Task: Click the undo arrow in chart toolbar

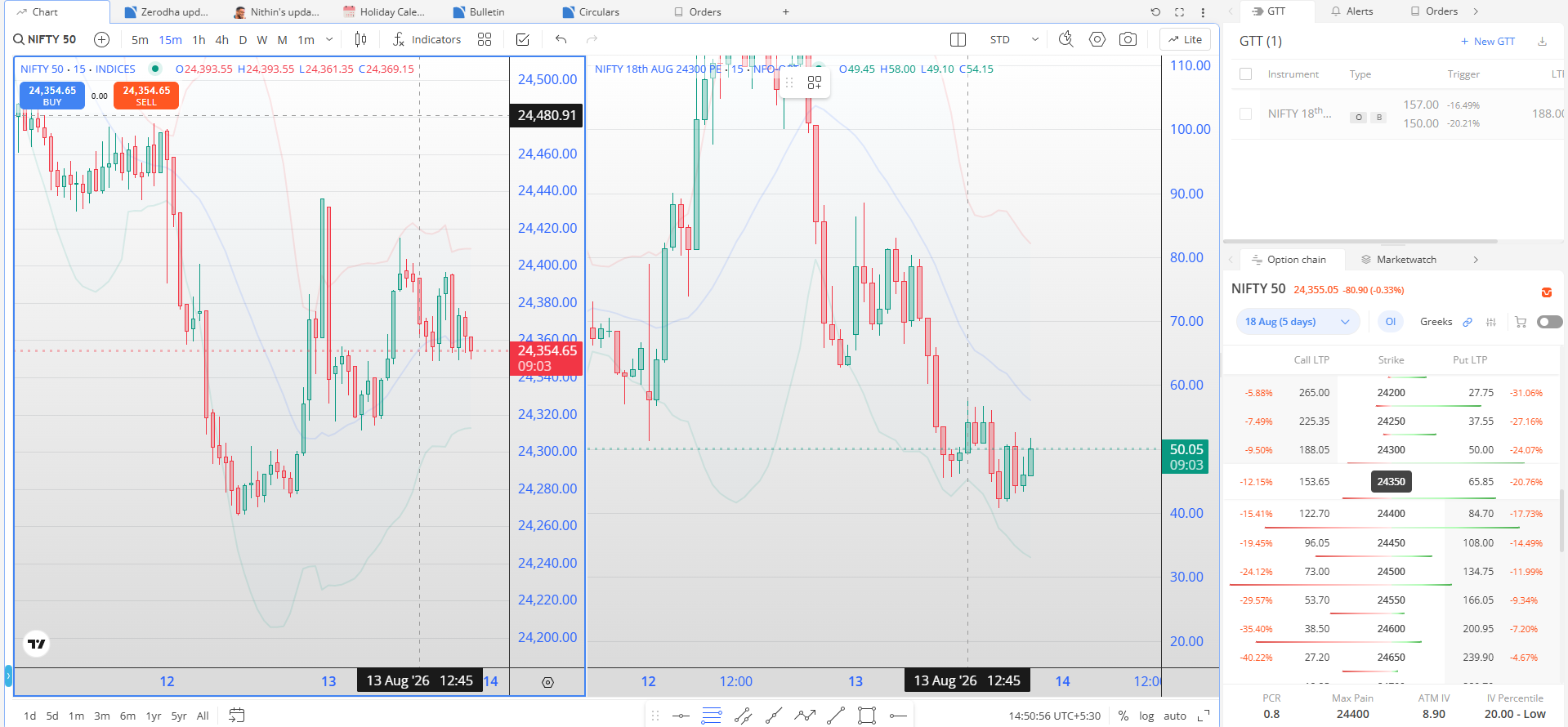Action: coord(561,39)
